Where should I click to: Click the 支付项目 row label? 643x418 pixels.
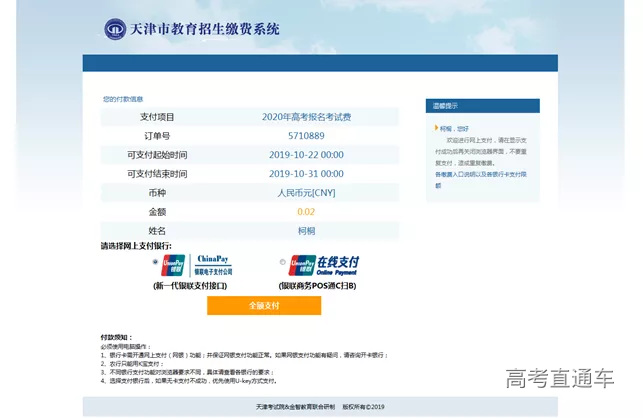(x=157, y=117)
